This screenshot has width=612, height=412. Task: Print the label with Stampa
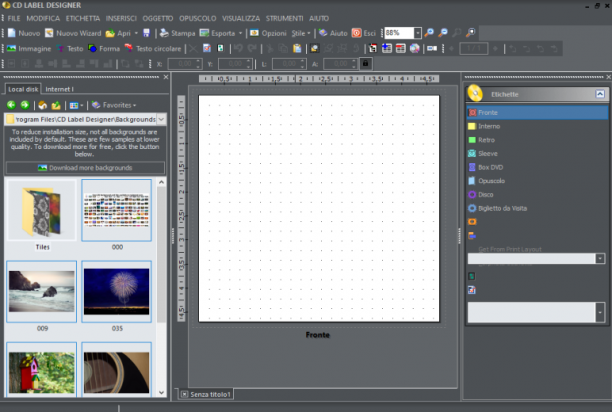[178, 33]
